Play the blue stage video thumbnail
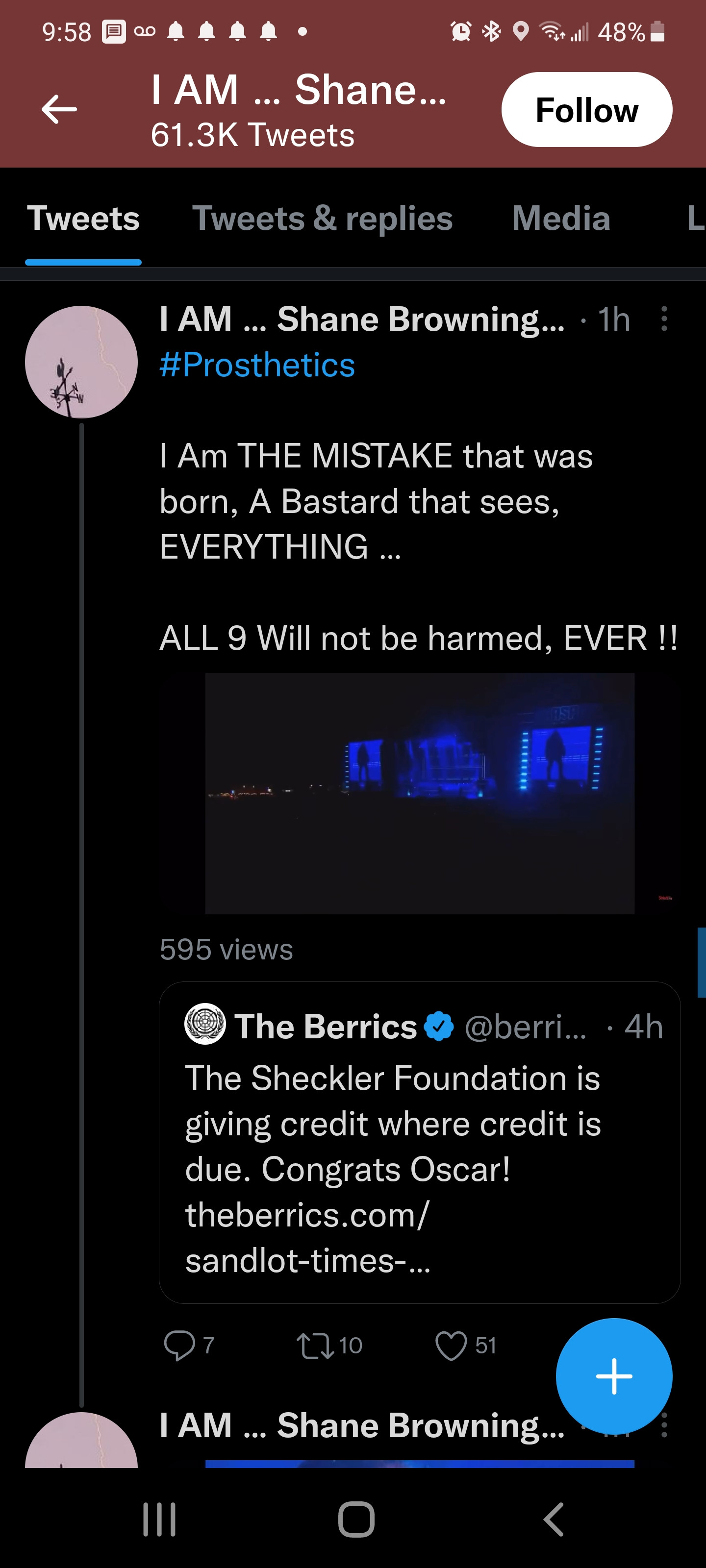 [x=419, y=792]
